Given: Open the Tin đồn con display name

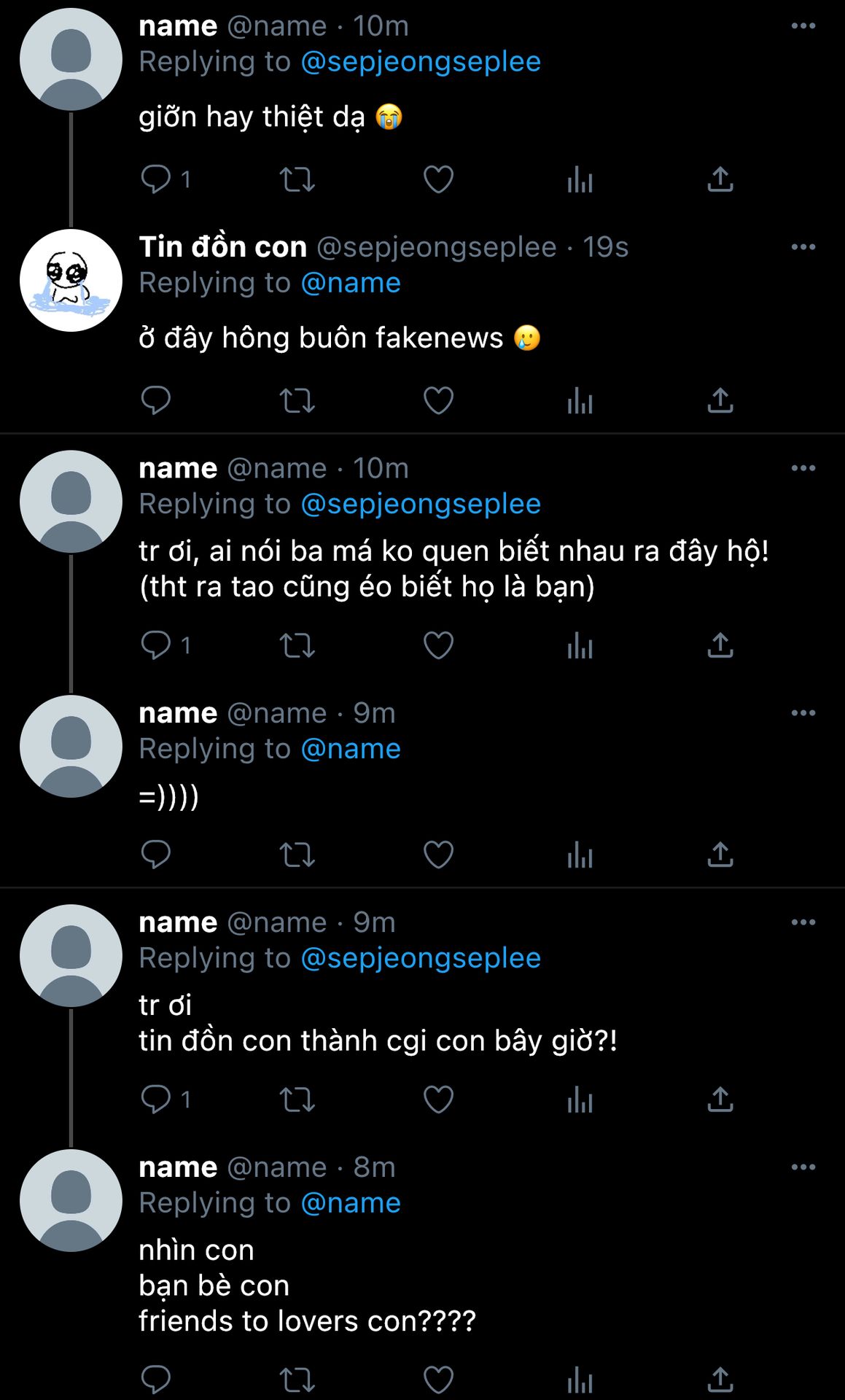Looking at the screenshot, I should point(222,247).
